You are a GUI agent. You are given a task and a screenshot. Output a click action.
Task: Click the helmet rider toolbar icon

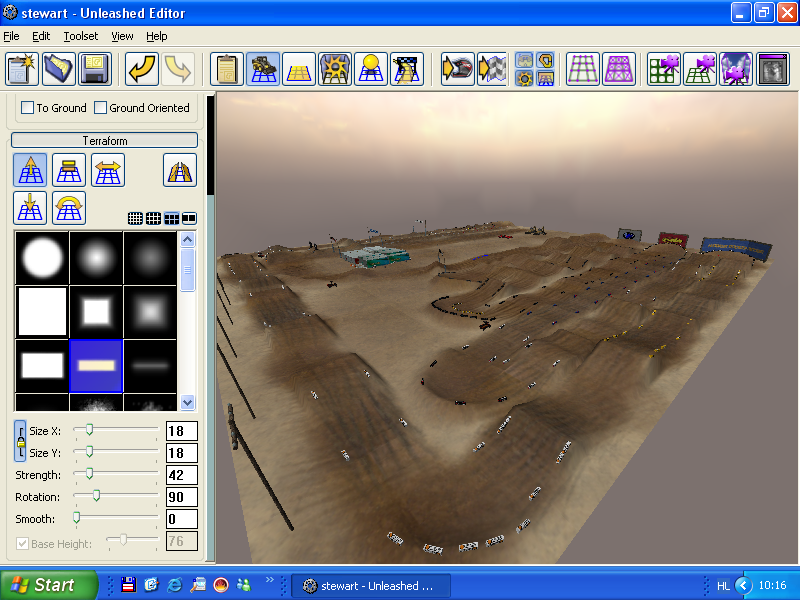tap(457, 69)
